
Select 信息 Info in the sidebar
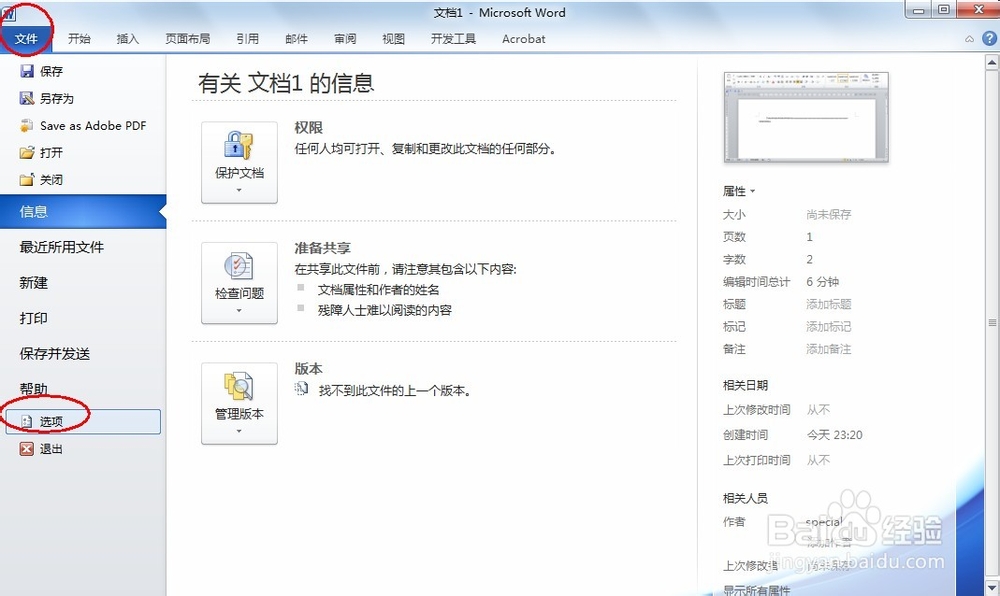83,212
